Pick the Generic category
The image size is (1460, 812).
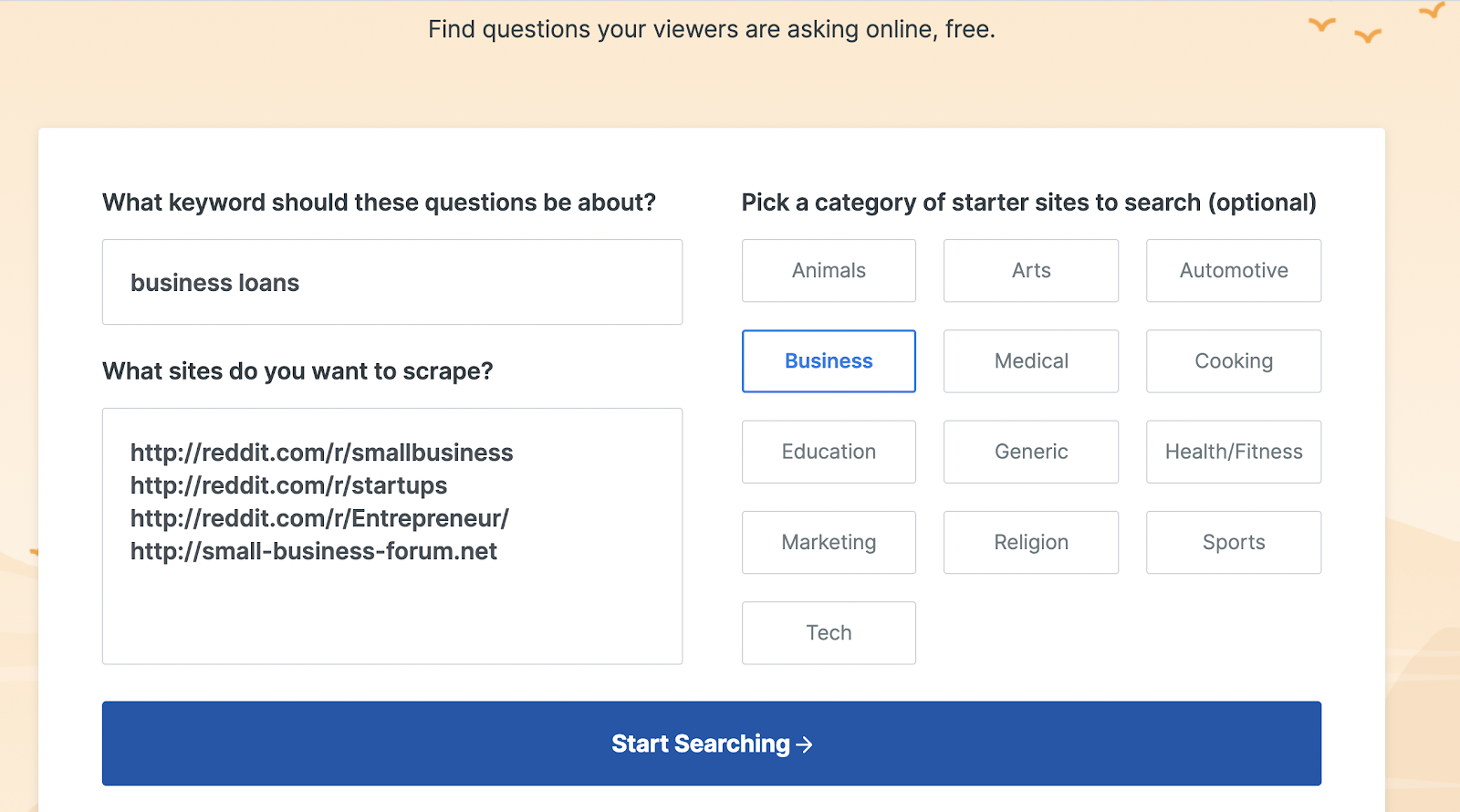tap(1031, 452)
